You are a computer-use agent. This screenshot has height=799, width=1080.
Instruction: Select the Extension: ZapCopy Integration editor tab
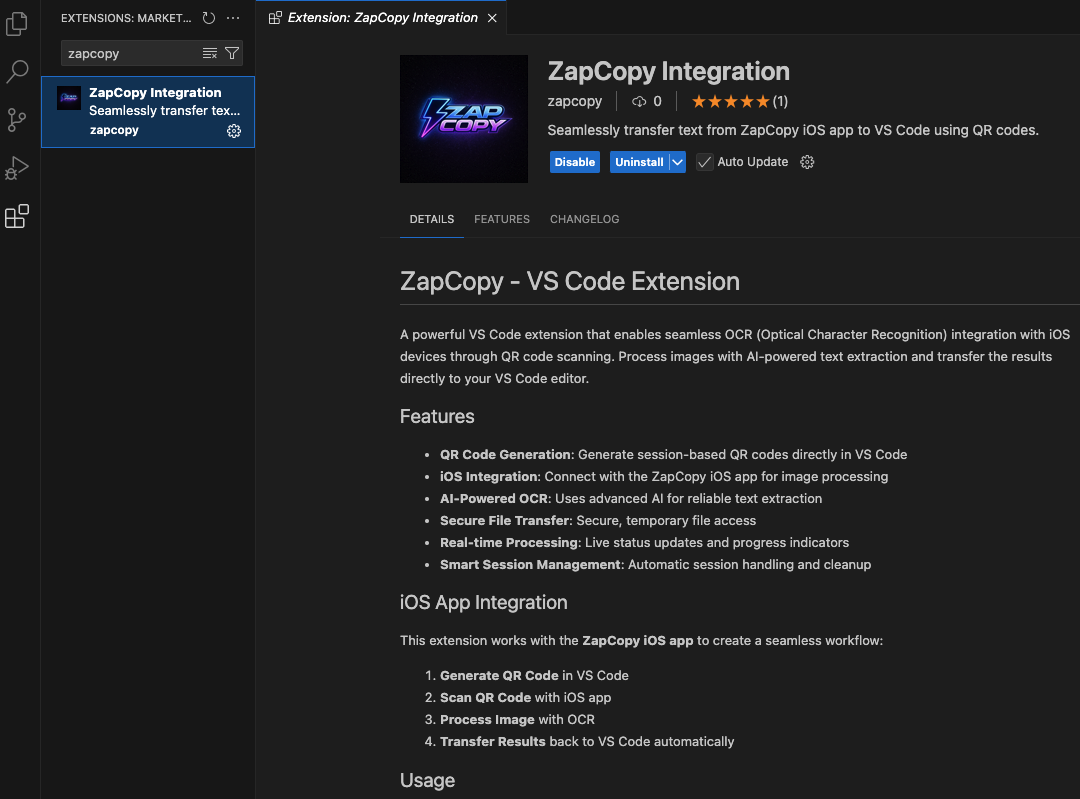(x=382, y=18)
